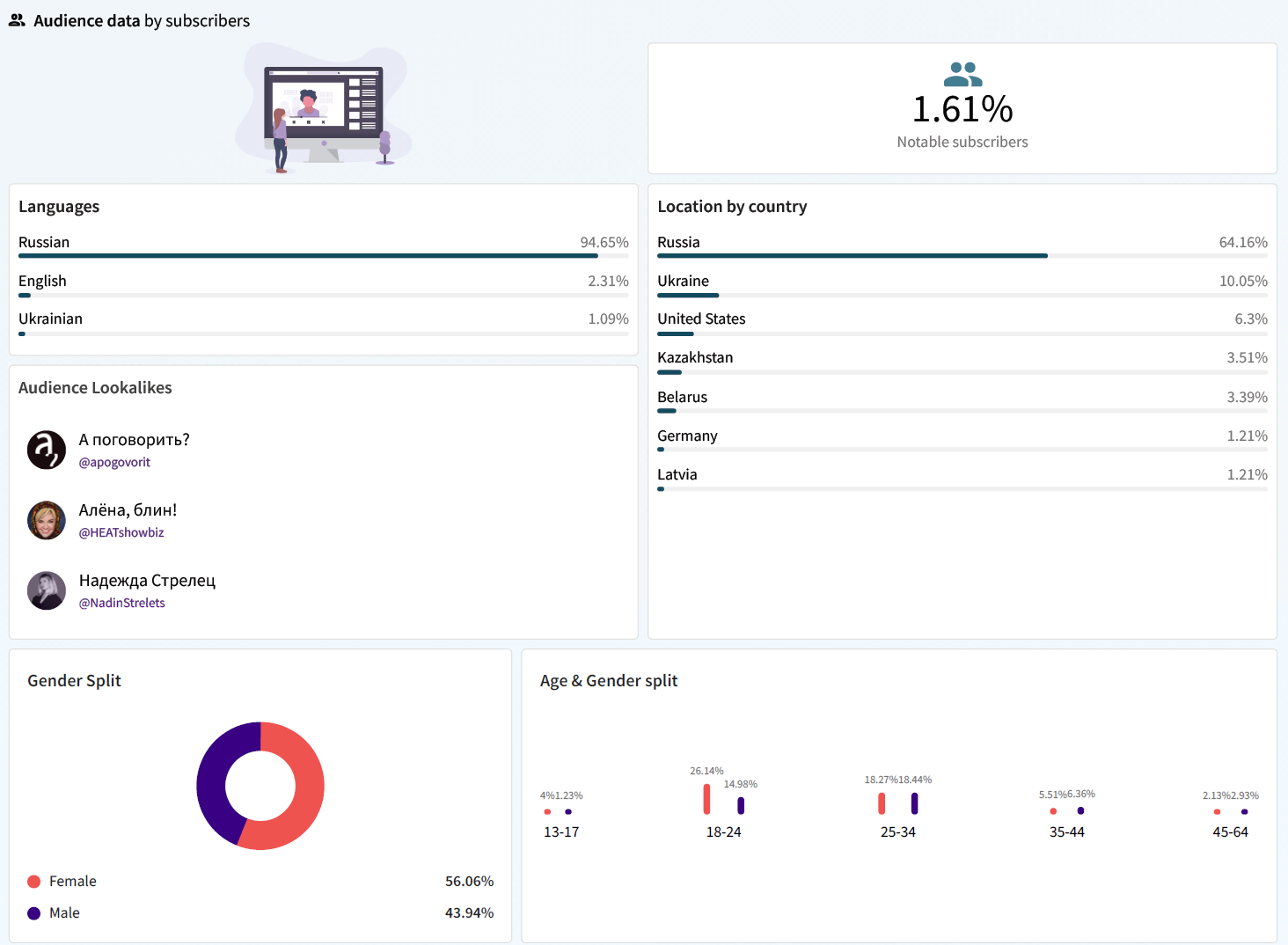Open the @HEATshowbiz handle link
The width and height of the screenshot is (1288, 945).
pyautogui.click(x=121, y=532)
